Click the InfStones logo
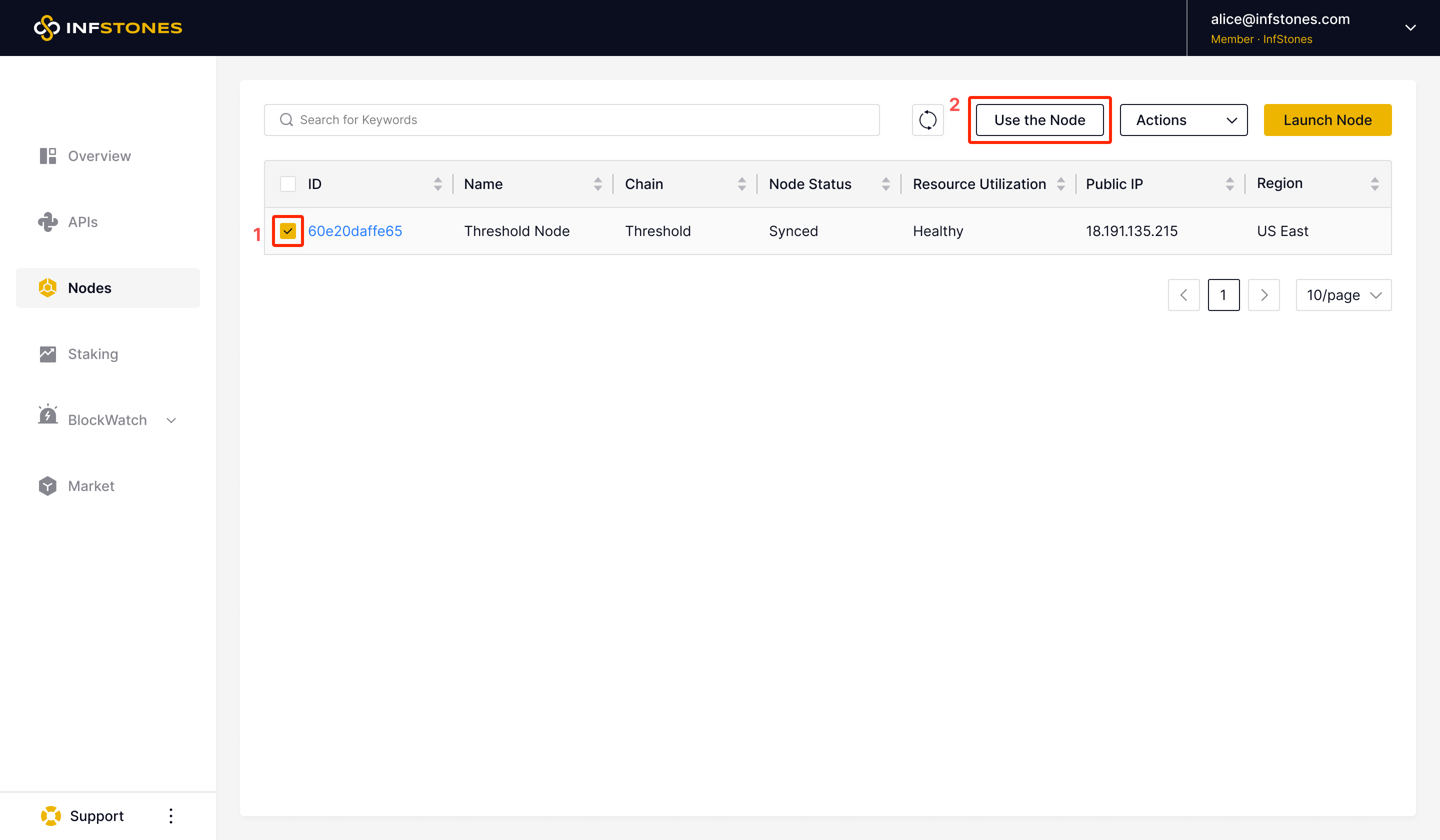The width and height of the screenshot is (1440, 840). click(108, 27)
